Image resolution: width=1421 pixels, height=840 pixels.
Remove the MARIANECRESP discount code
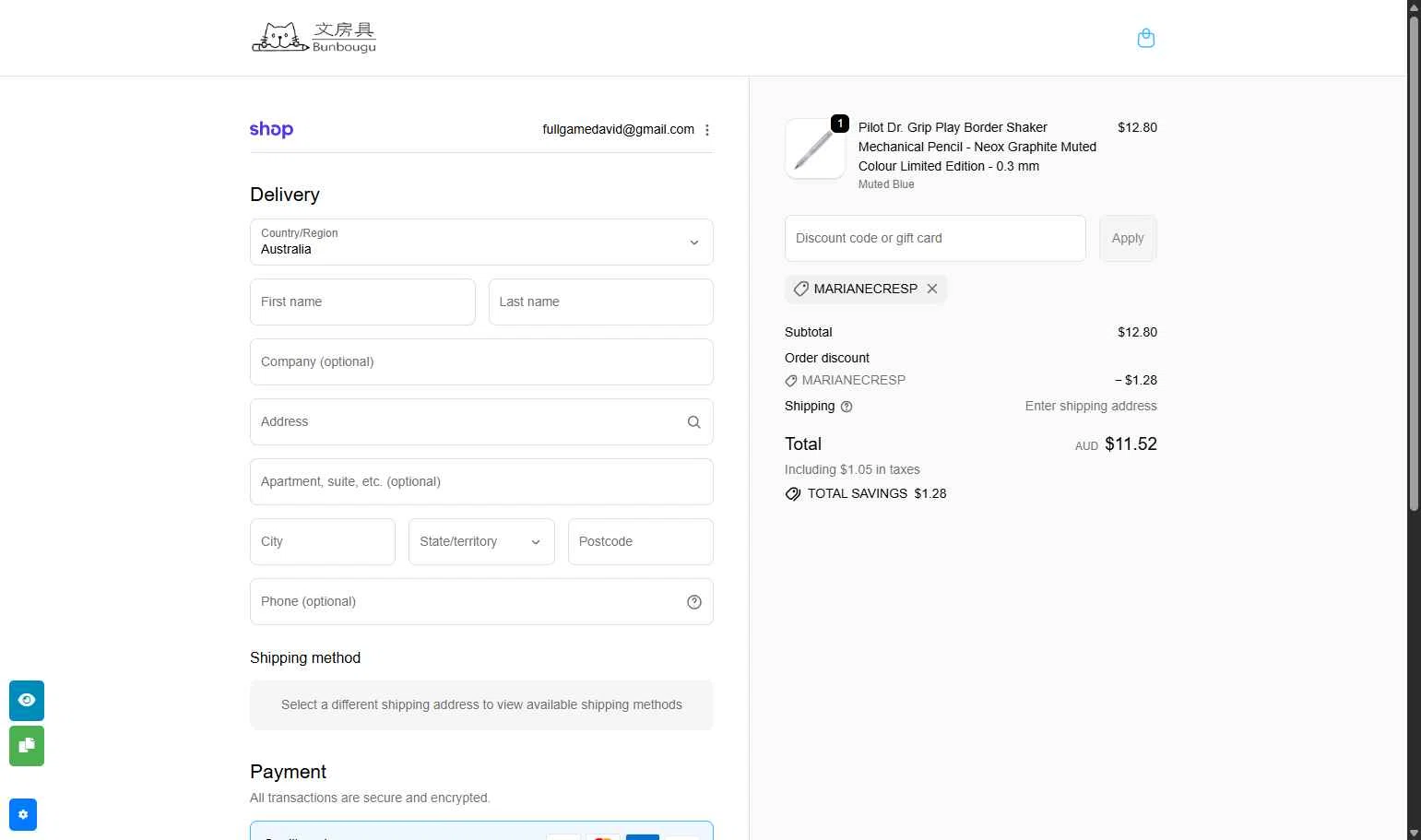[x=932, y=289]
